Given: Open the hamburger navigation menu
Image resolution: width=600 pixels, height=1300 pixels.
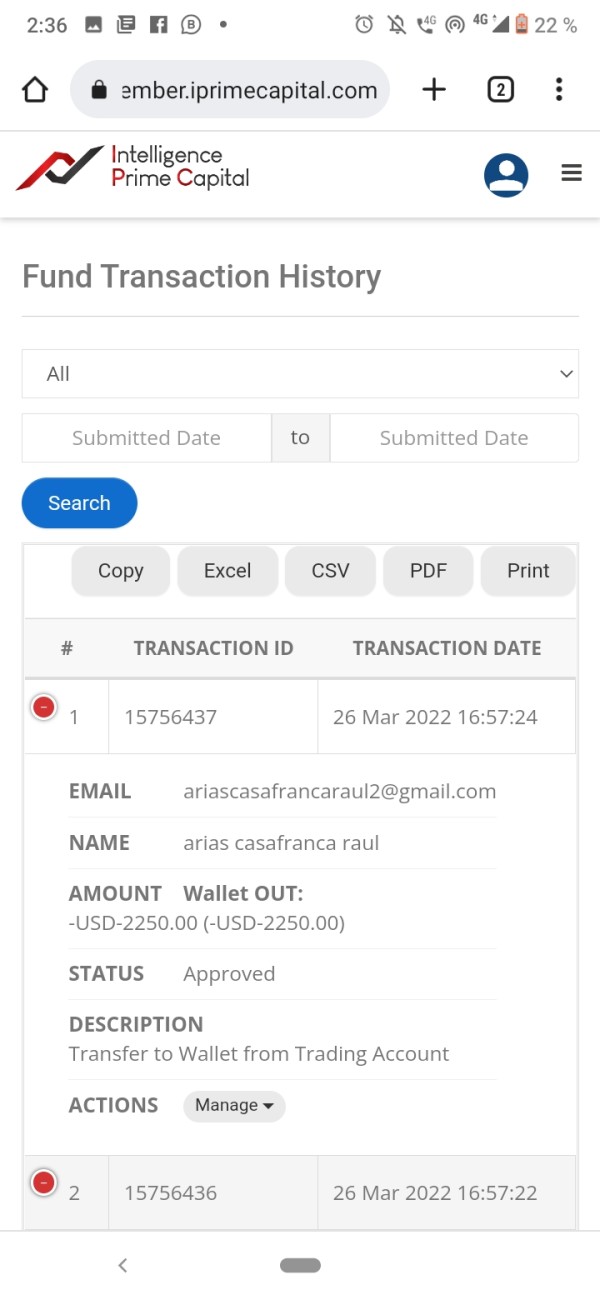Looking at the screenshot, I should point(572,174).
